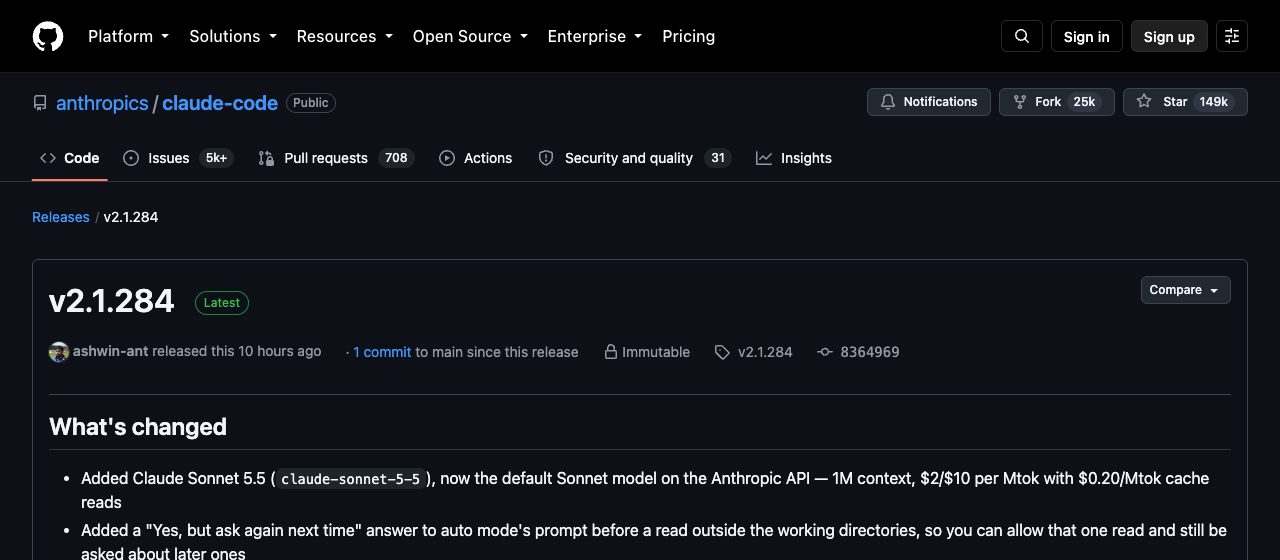Open ashwin-ant's profile link

point(110,352)
